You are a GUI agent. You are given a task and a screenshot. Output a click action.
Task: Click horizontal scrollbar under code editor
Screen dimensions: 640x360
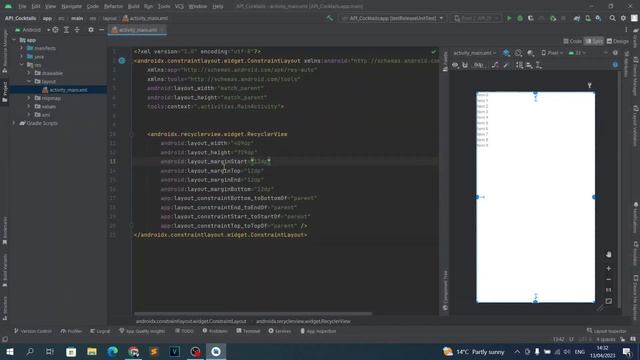pyautogui.click(x=253, y=314)
